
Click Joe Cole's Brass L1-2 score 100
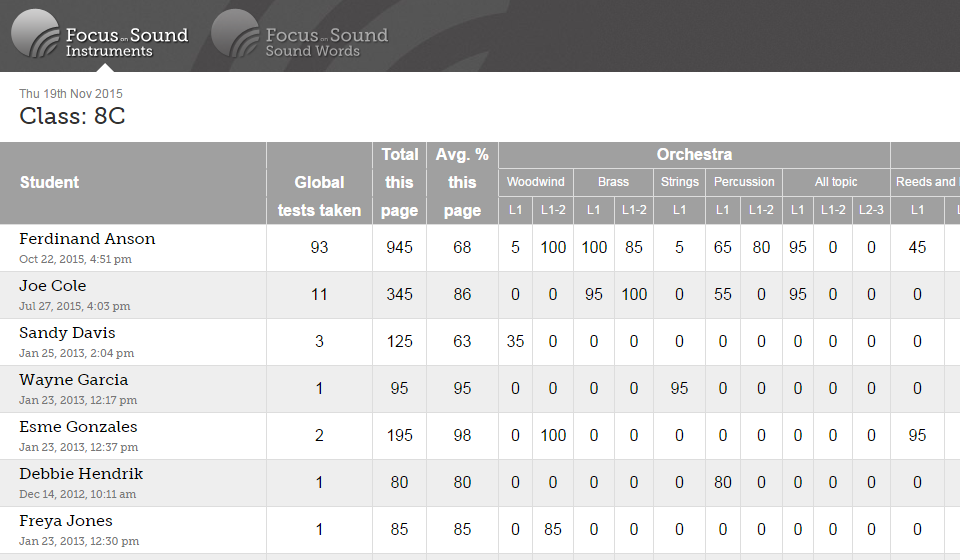[x=634, y=294]
